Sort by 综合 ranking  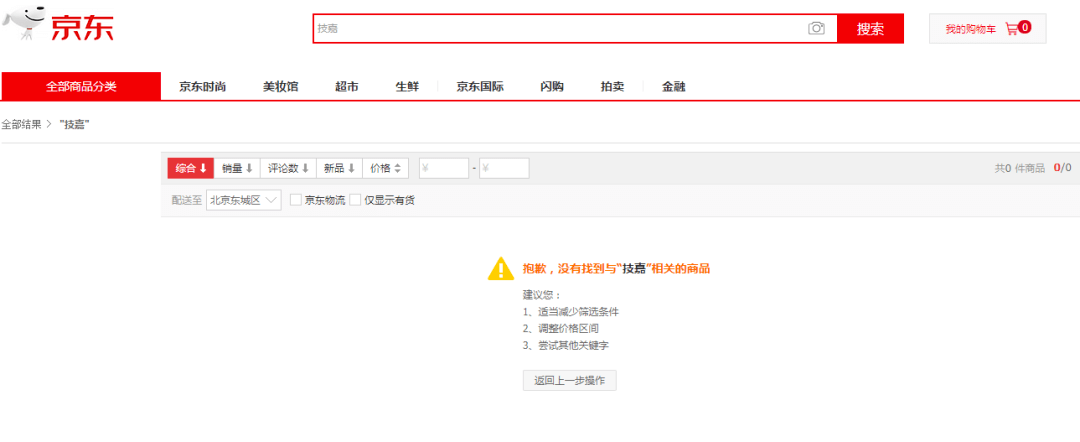point(191,168)
